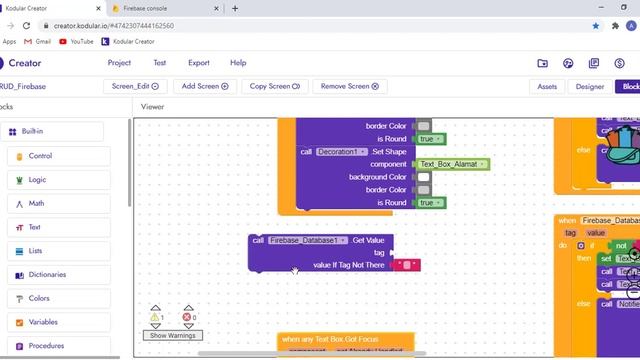Open the Project menu
The height and width of the screenshot is (360, 640).
click(119, 63)
